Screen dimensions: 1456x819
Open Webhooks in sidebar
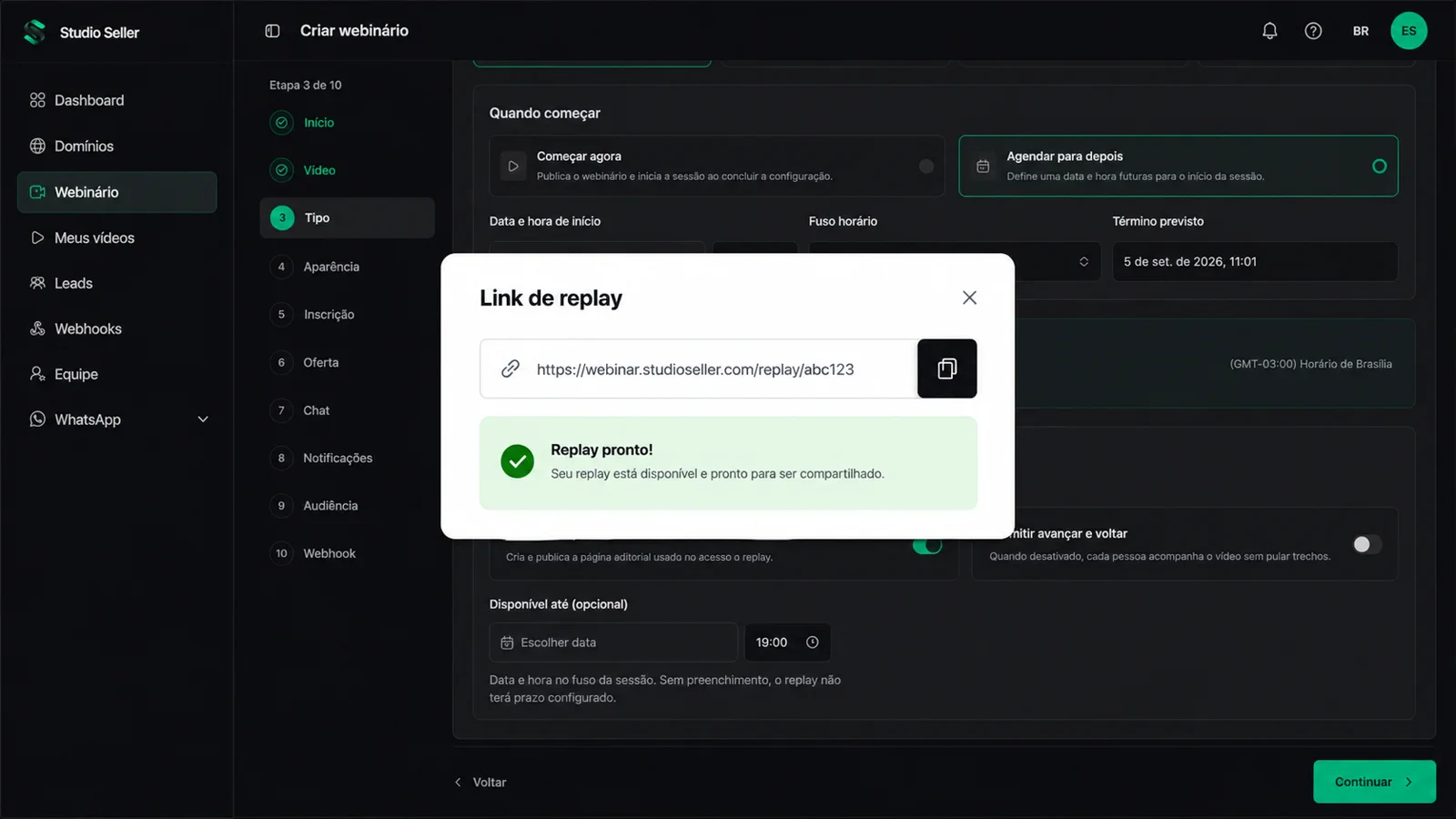point(116,329)
